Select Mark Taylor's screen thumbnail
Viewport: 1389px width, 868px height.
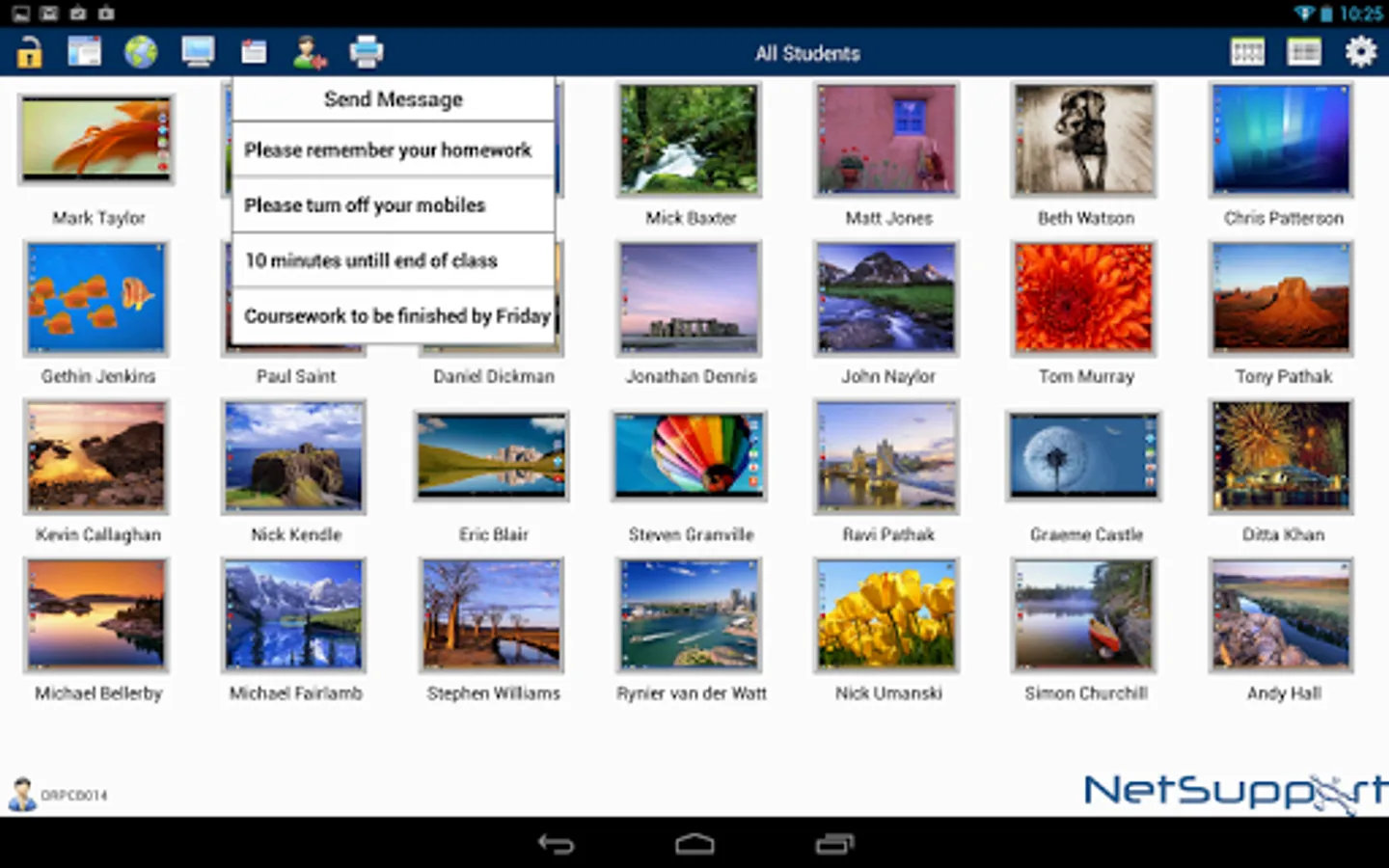tap(96, 140)
